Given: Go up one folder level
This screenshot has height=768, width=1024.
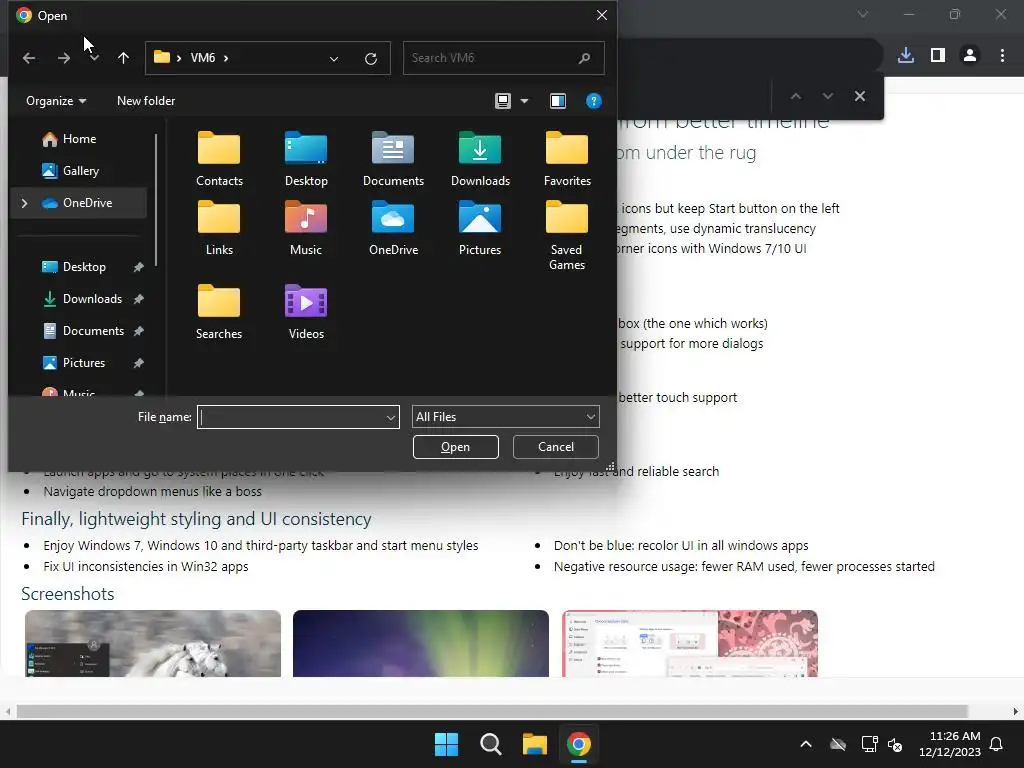Looking at the screenshot, I should pyautogui.click(x=123, y=58).
